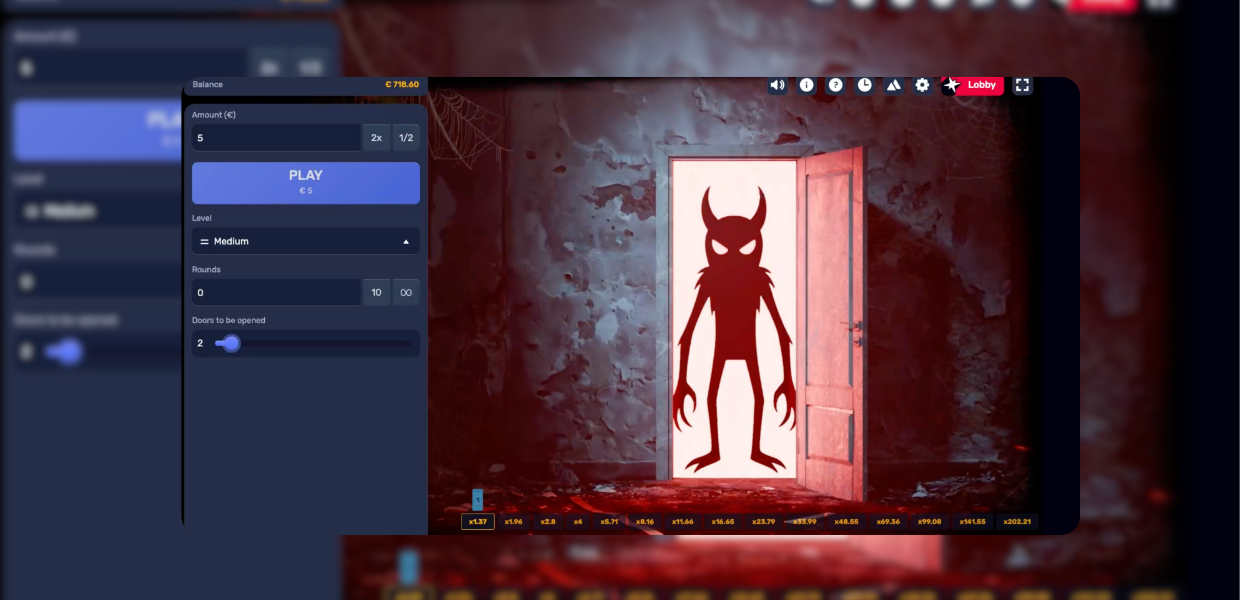Click the Amount input field
The height and width of the screenshot is (600, 1240).
(276, 138)
